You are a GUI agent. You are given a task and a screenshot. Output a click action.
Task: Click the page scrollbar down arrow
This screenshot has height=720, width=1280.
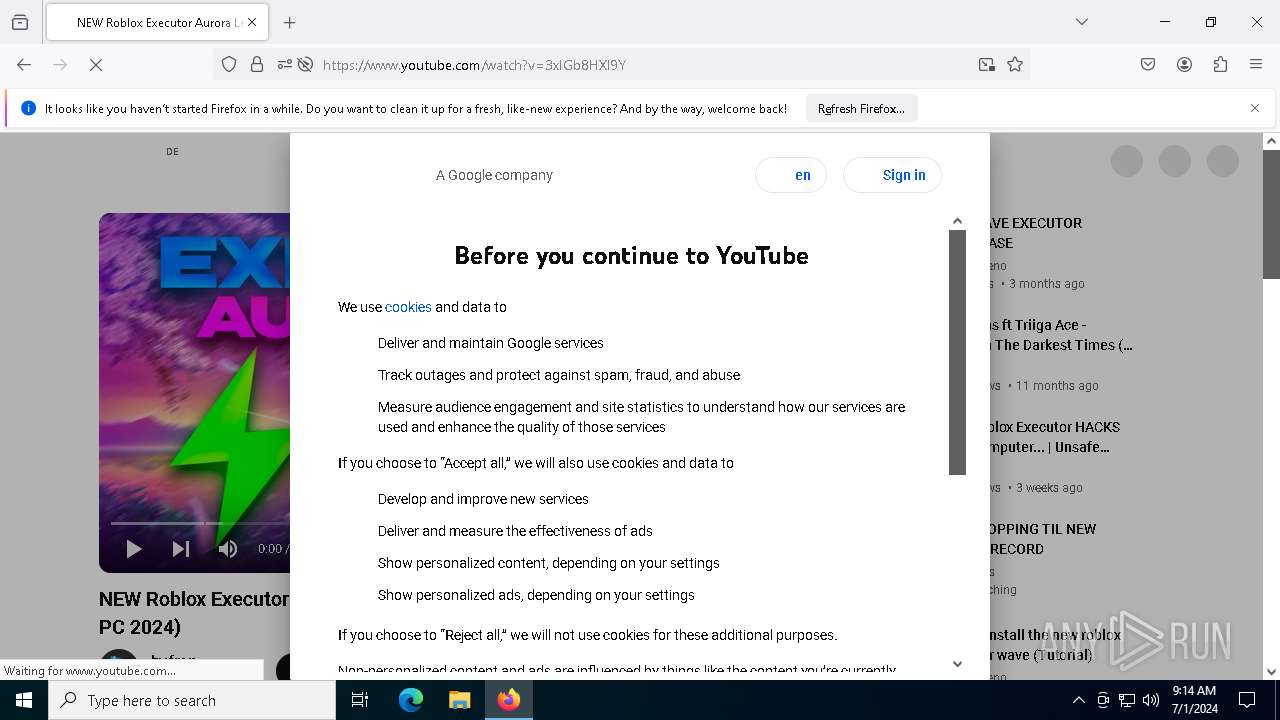point(1271,672)
